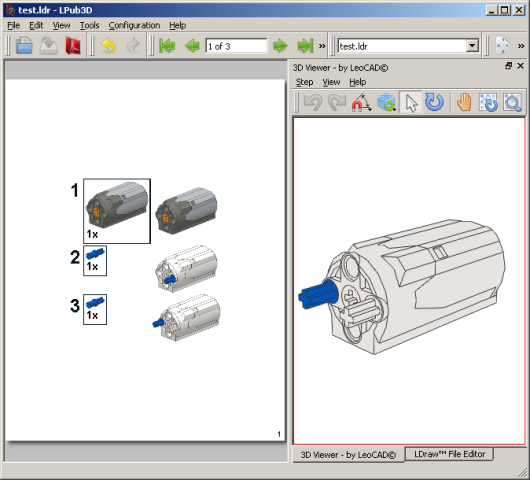Go to the previous page
Image resolution: width=530 pixels, height=480 pixels.
192,46
